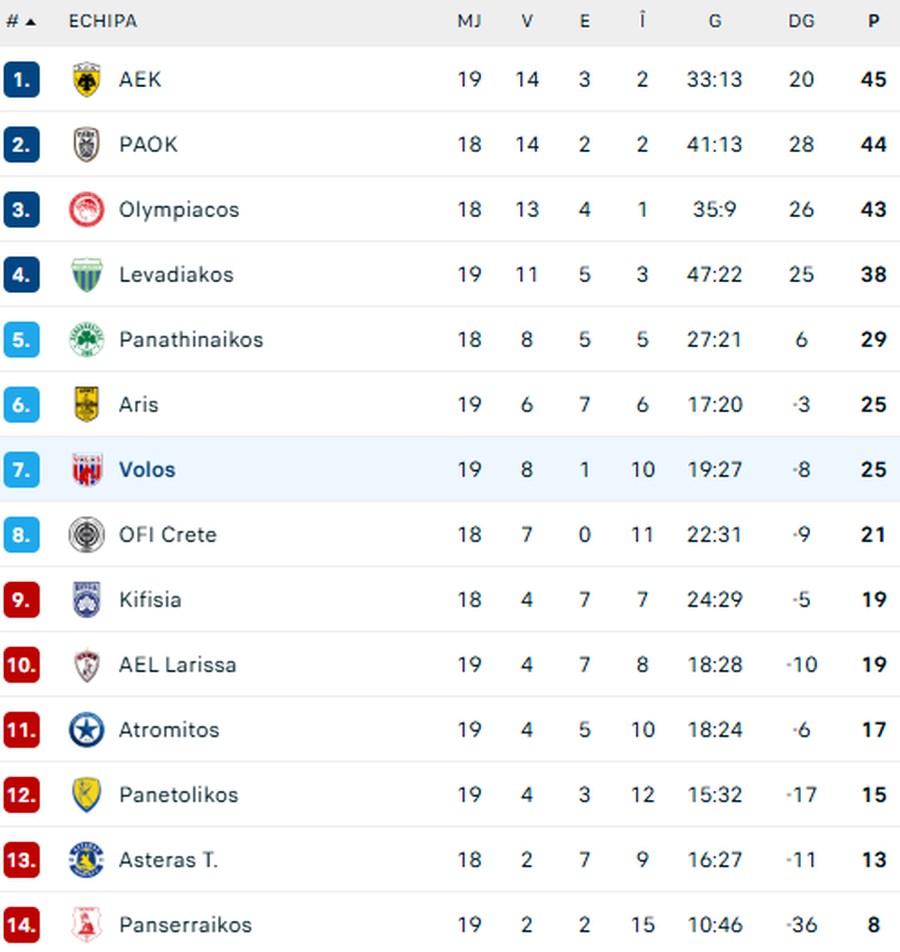Click the red position 14 badge
This screenshot has width=900, height=952.
pyautogui.click(x=21, y=925)
